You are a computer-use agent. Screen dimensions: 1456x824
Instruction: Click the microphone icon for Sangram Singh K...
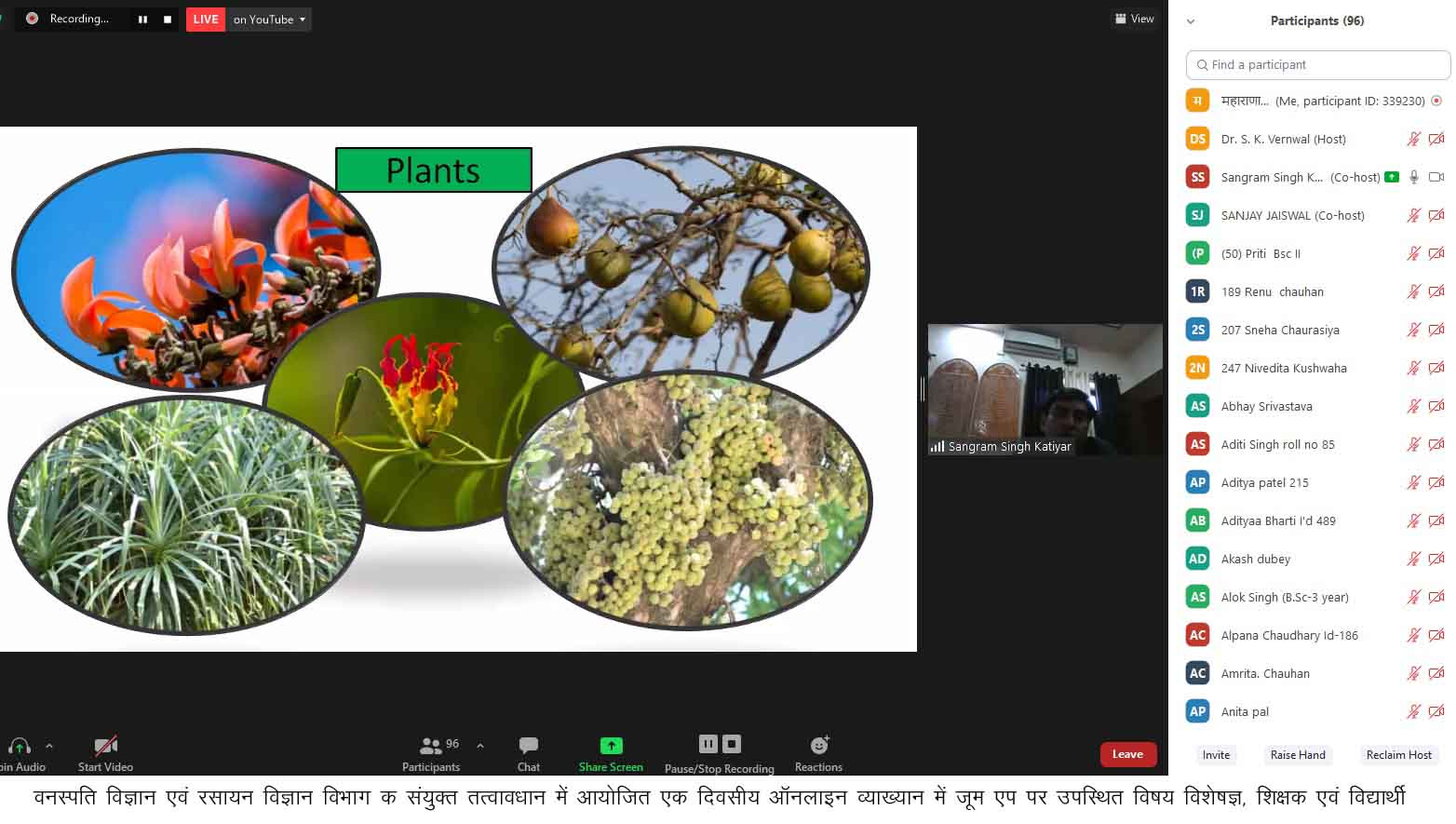tap(1413, 177)
